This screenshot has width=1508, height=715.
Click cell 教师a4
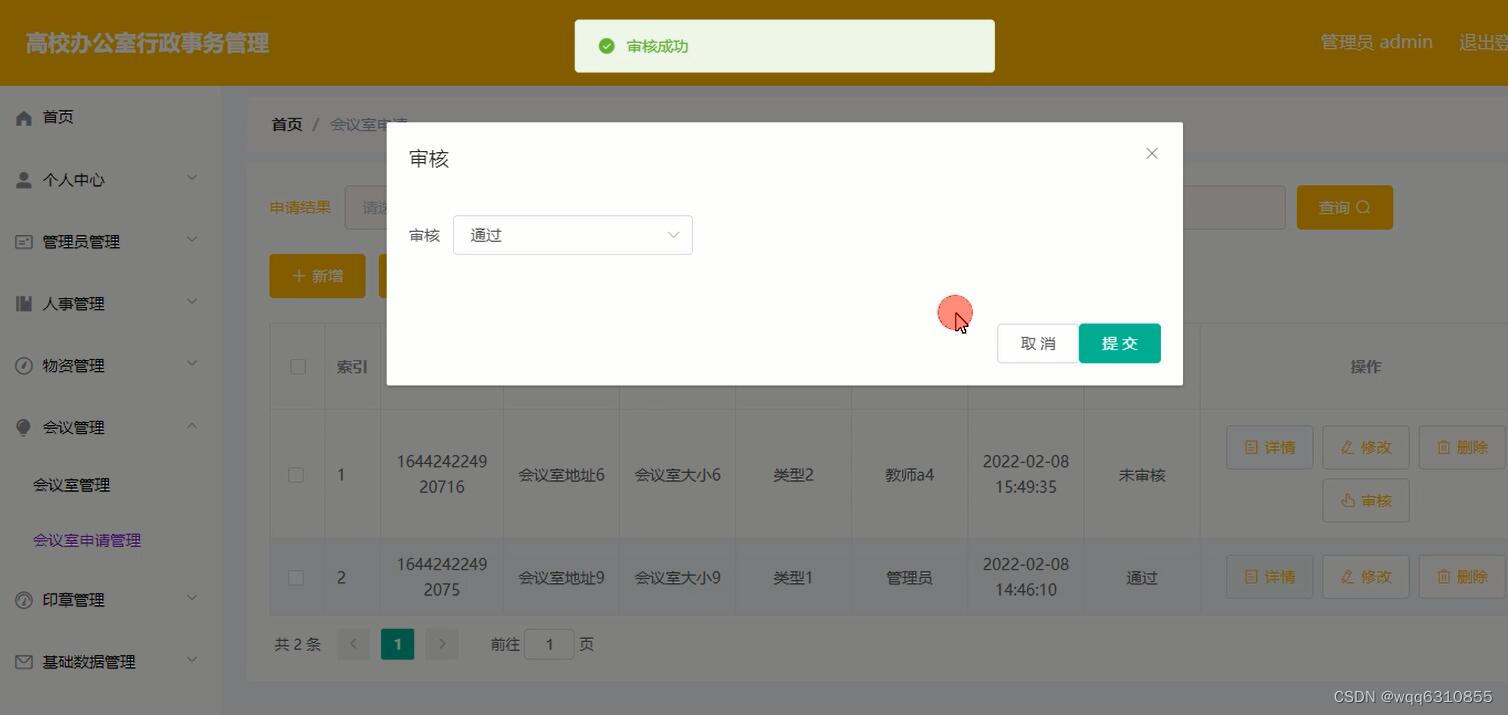point(910,475)
